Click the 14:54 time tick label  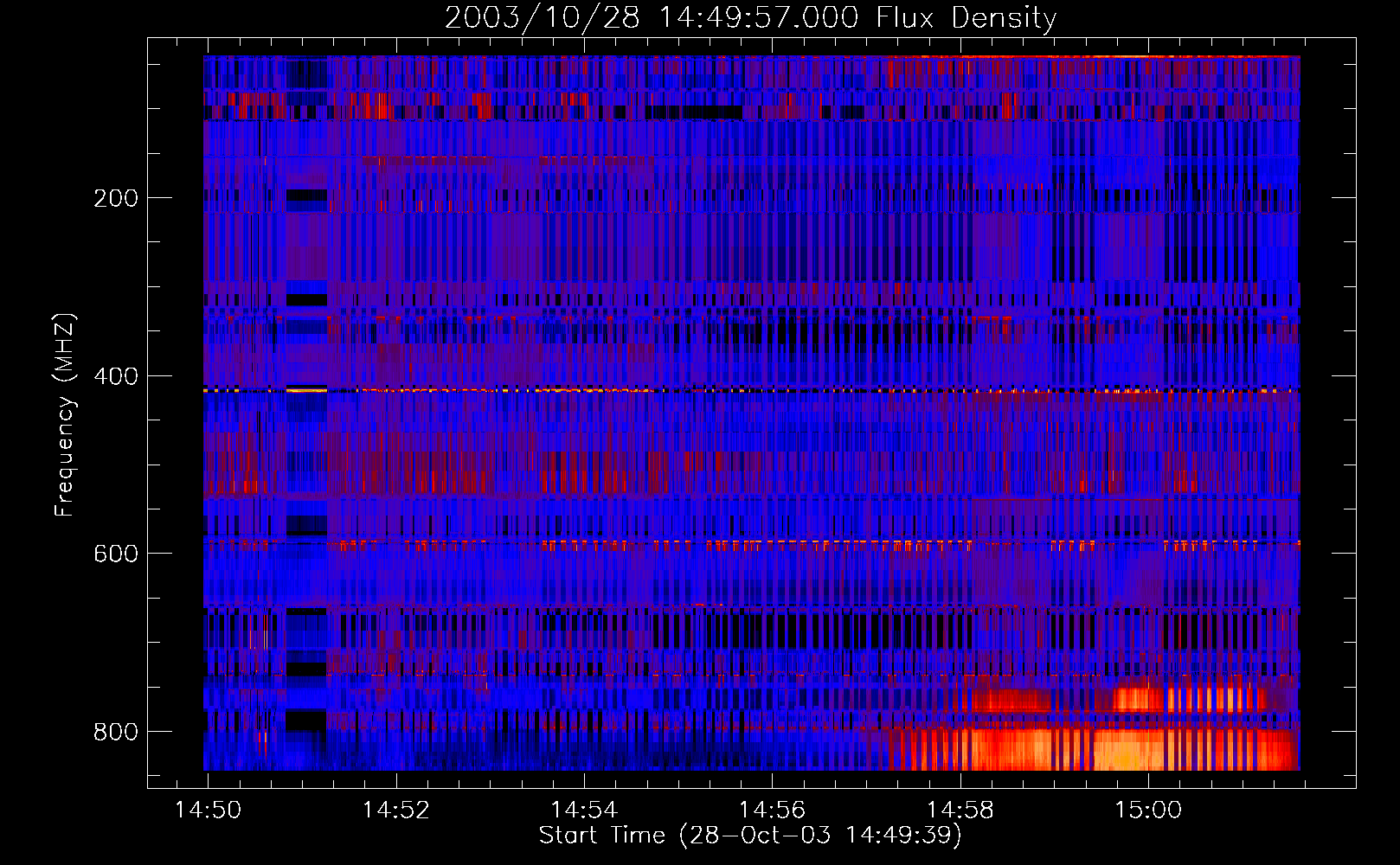(x=584, y=810)
